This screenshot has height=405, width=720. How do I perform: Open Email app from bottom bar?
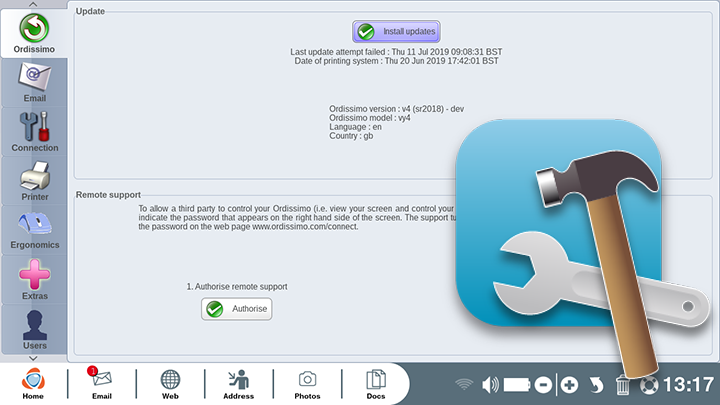tap(101, 384)
